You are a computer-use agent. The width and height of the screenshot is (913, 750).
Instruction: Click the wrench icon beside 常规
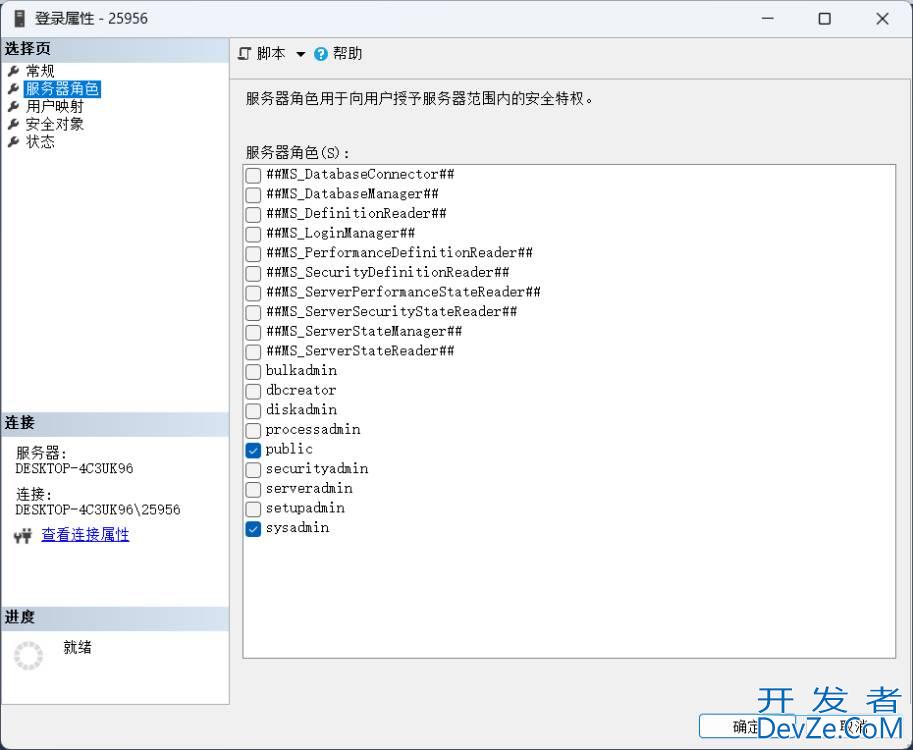click(13, 71)
